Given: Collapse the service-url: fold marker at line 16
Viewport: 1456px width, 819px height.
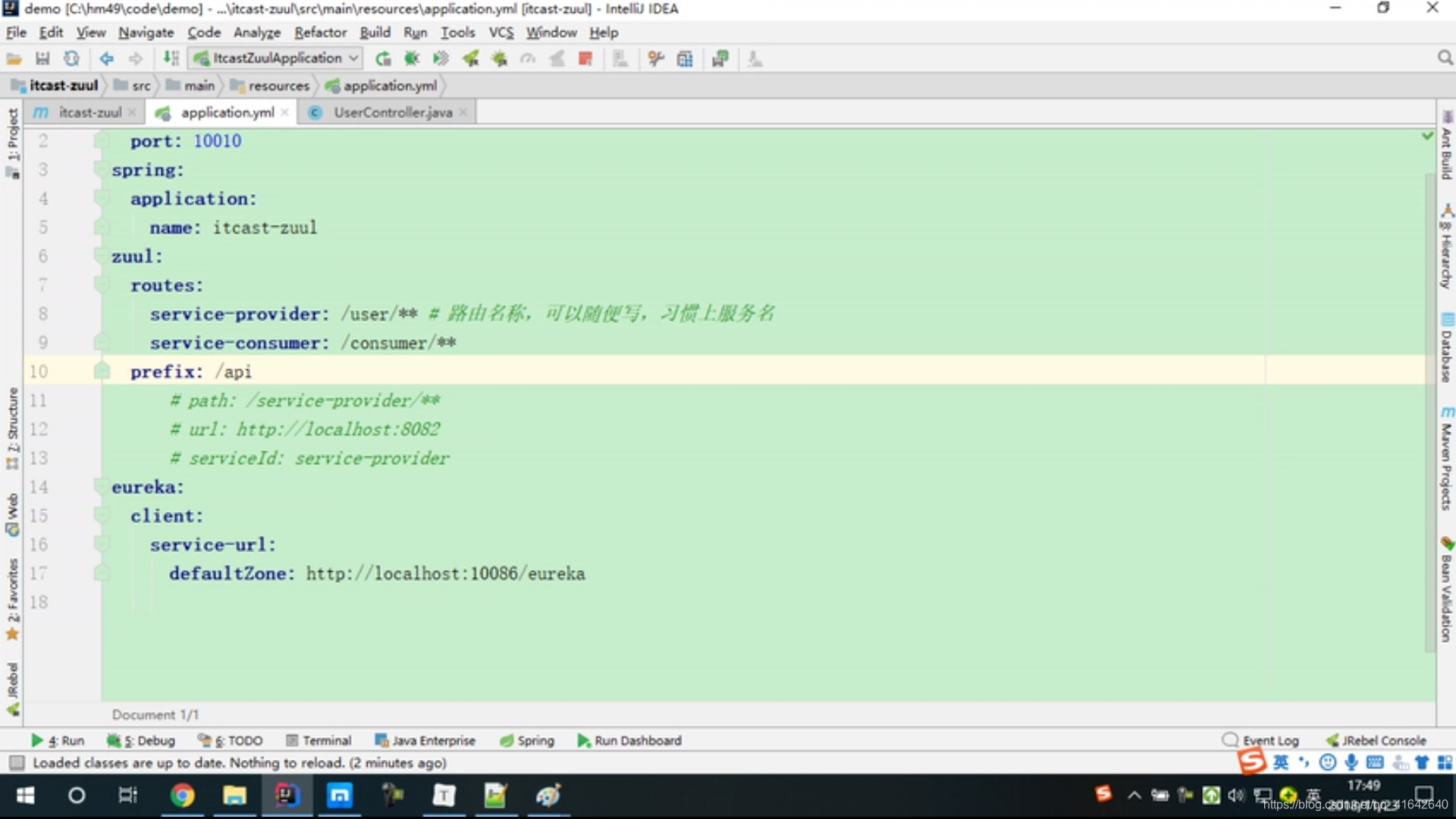Looking at the screenshot, I should coord(102,544).
